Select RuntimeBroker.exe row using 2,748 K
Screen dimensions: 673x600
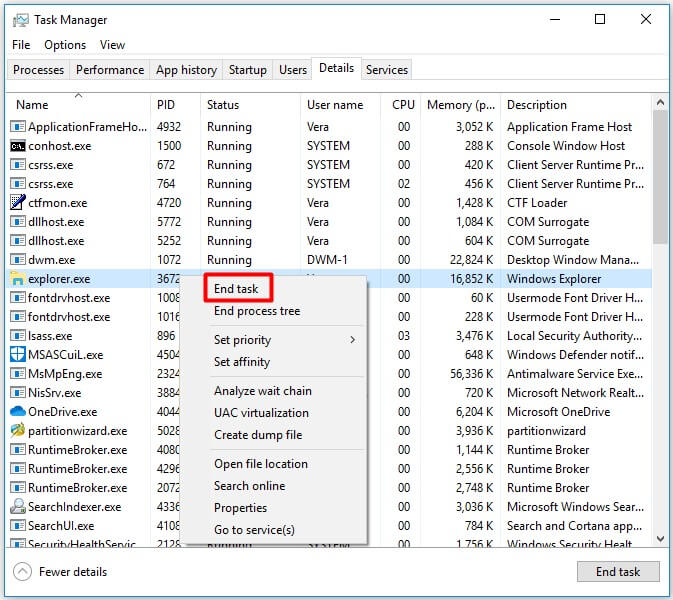pyautogui.click(x=330, y=488)
